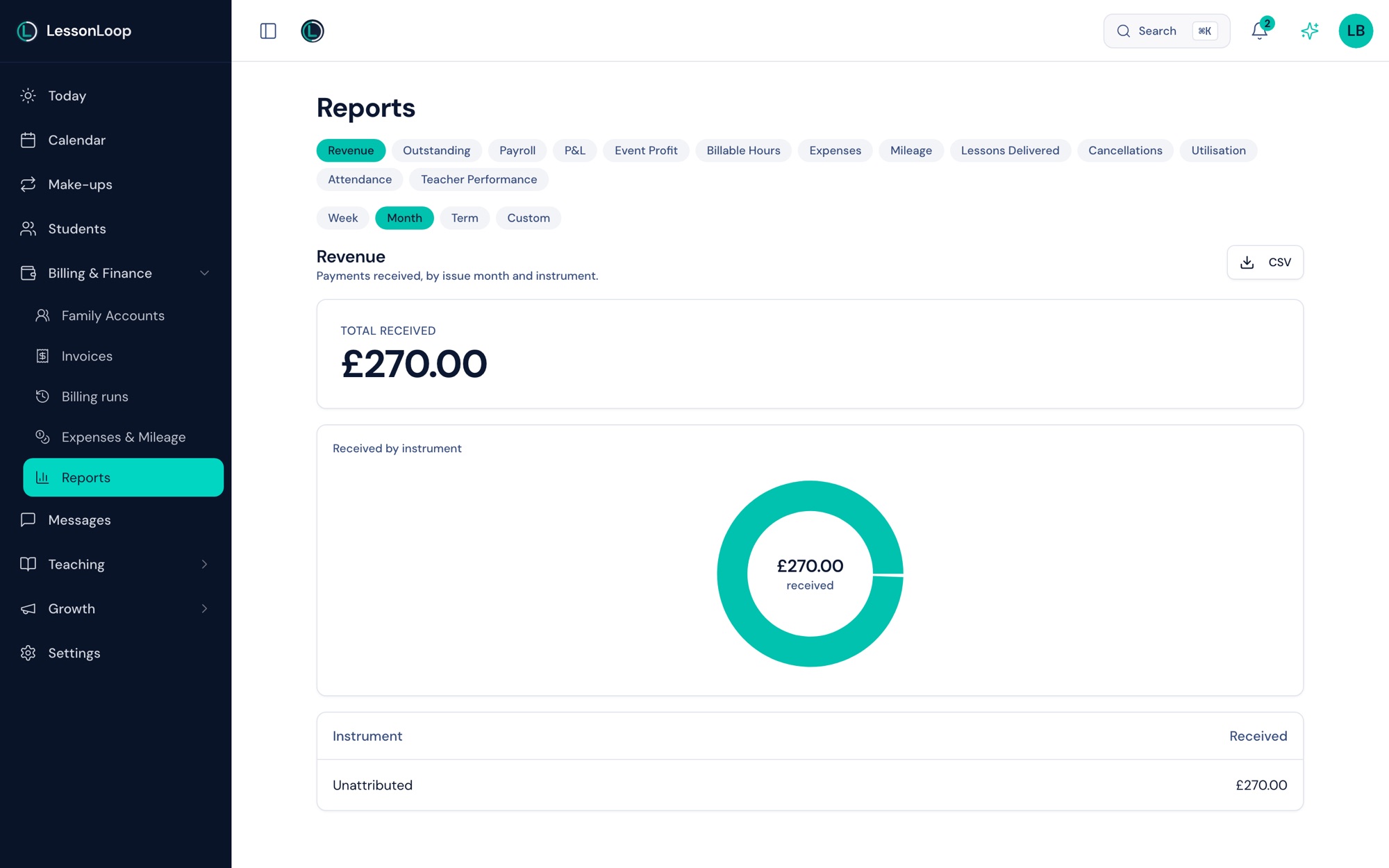Open the Event Profit report tab

646,151
